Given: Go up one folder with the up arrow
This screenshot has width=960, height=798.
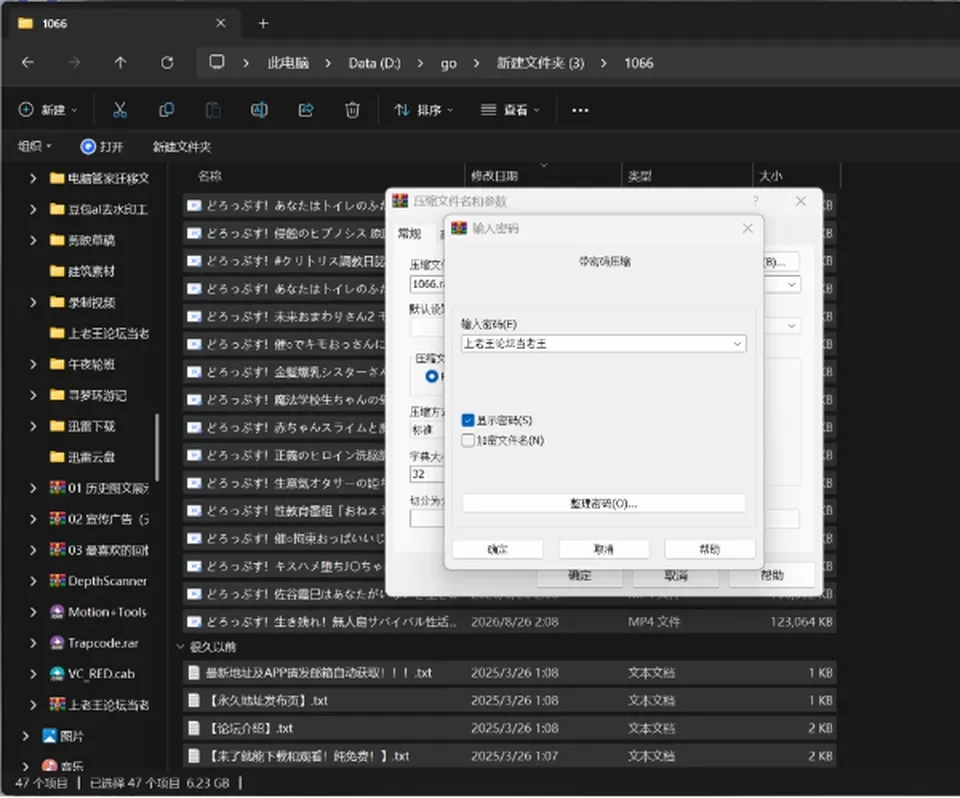Looking at the screenshot, I should click(x=120, y=62).
